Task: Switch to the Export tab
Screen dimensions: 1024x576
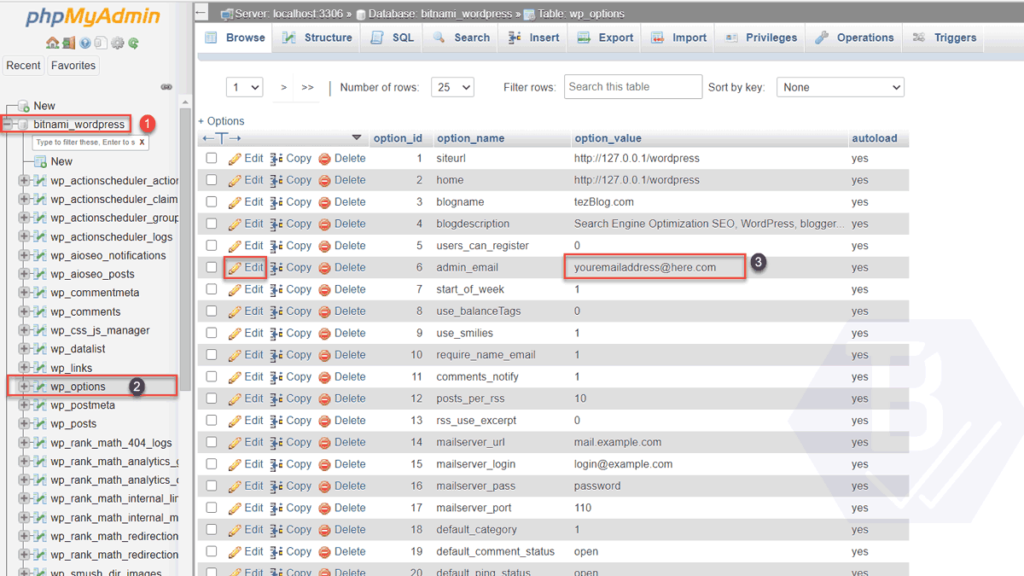Action: (608, 37)
